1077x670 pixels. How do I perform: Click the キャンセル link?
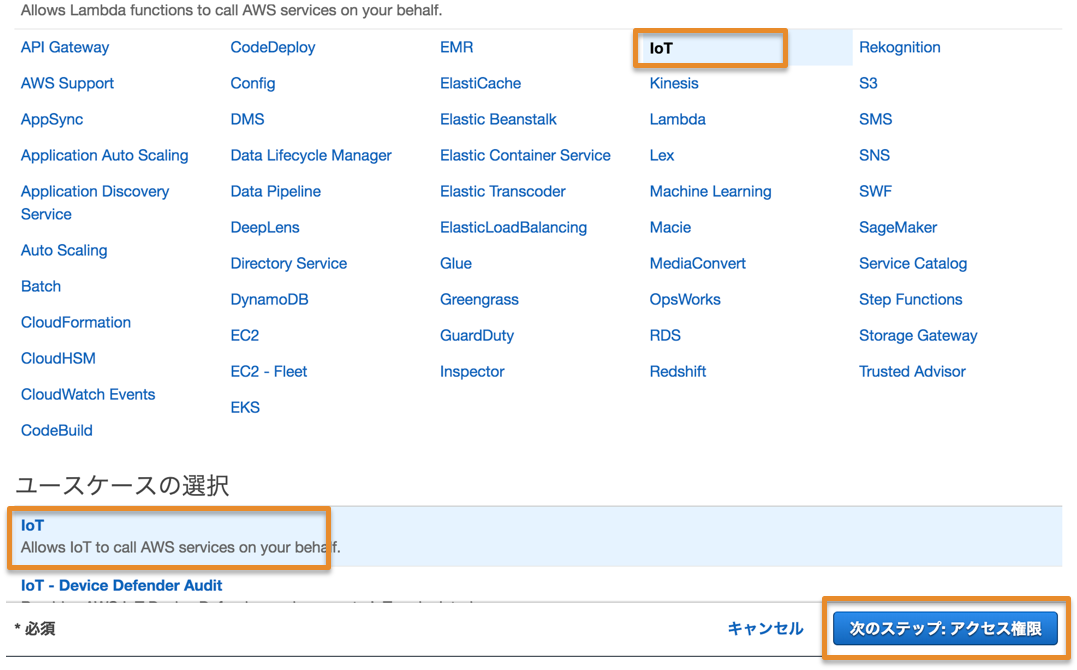tap(765, 629)
